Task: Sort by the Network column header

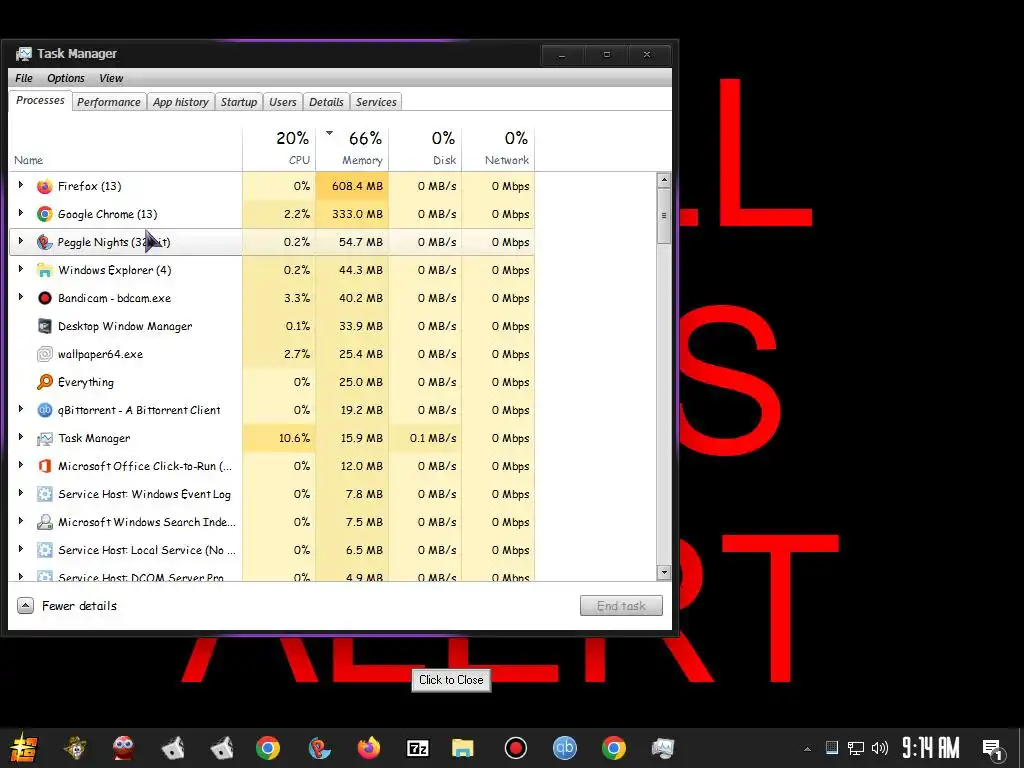Action: click(498, 148)
